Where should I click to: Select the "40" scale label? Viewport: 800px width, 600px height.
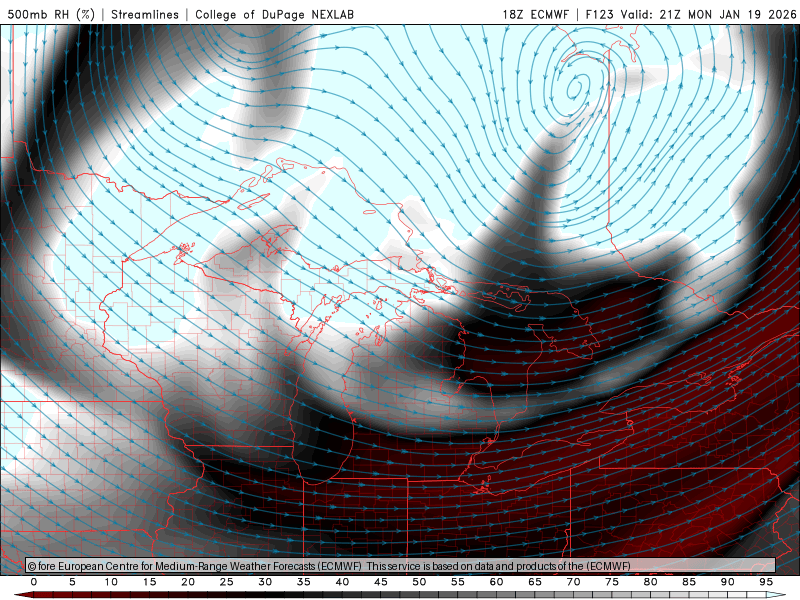point(342,582)
